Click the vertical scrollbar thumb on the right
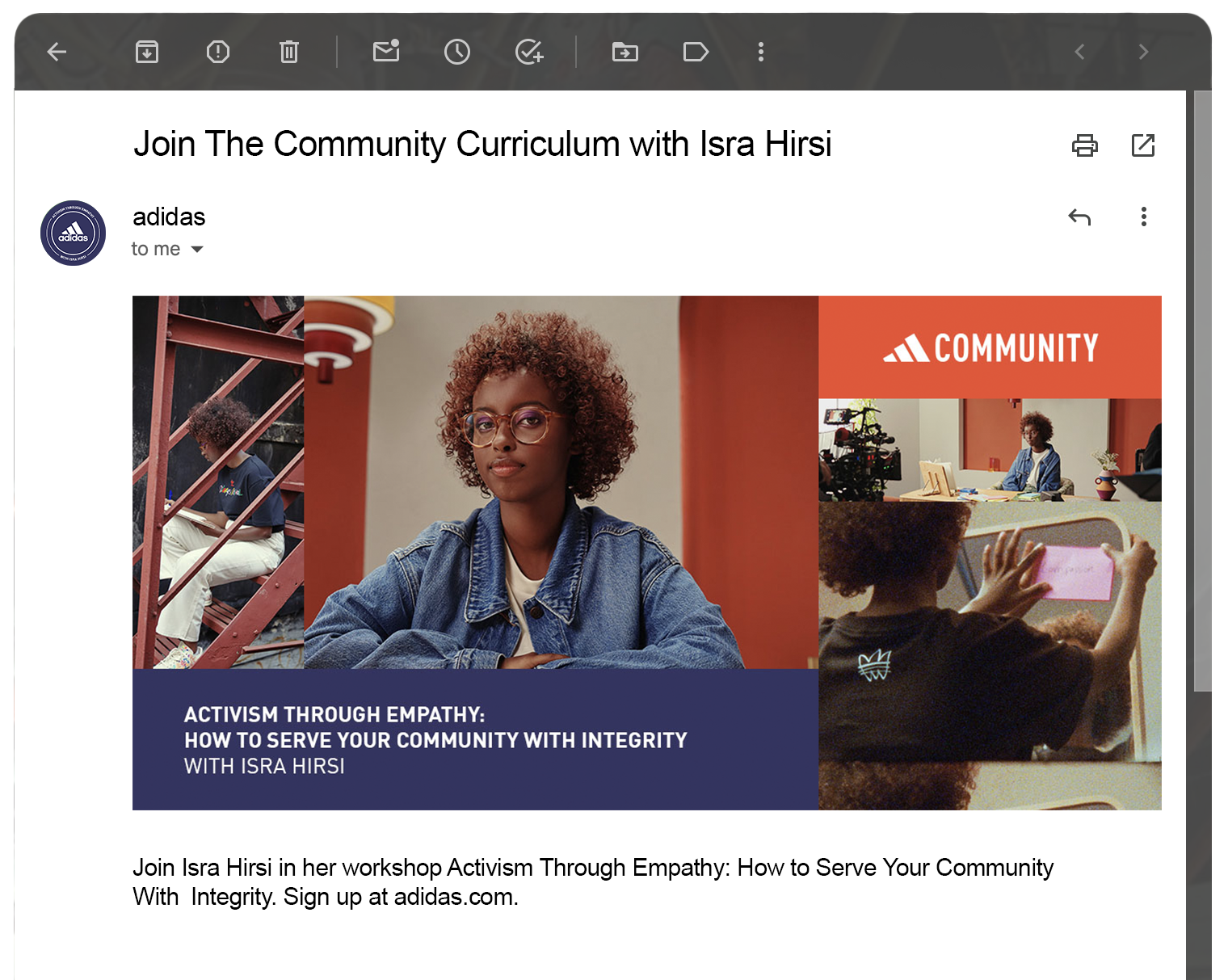The height and width of the screenshot is (980, 1228). (x=1203, y=391)
